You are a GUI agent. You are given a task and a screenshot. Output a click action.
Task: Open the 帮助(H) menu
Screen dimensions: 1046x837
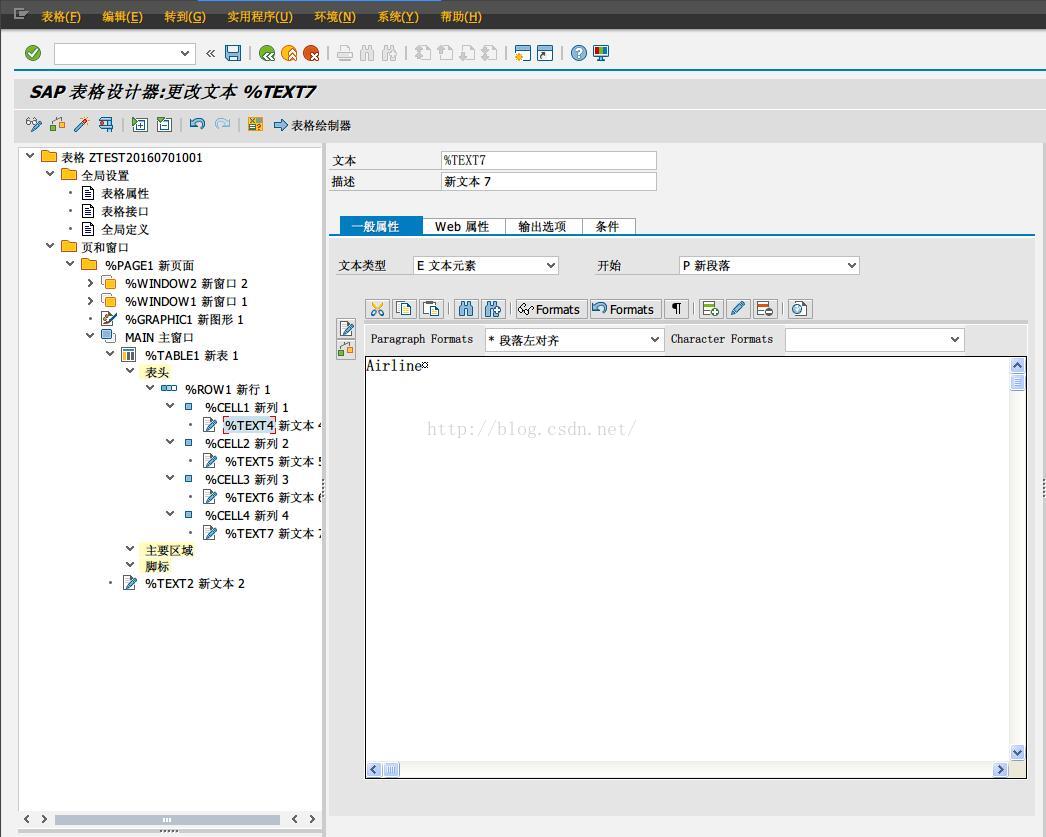click(x=460, y=17)
